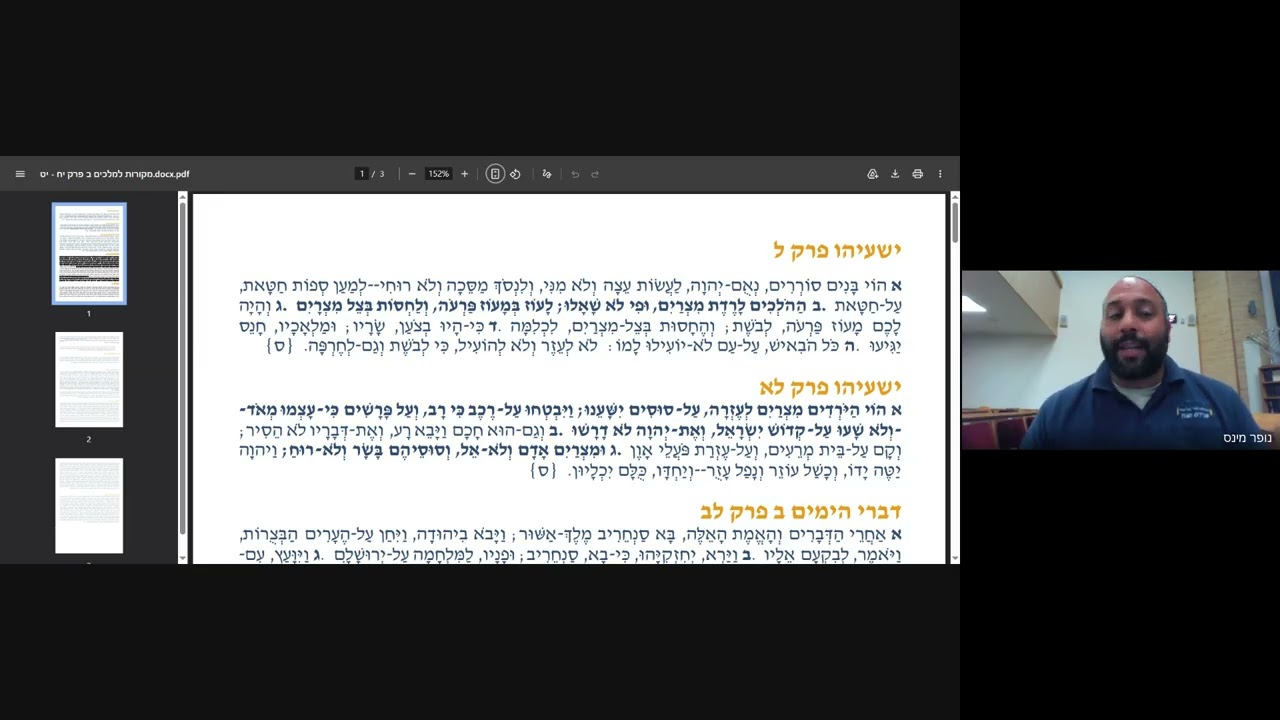Click the redo arrow in toolbar
Screen dimensions: 1280x720
pyautogui.click(x=595, y=174)
